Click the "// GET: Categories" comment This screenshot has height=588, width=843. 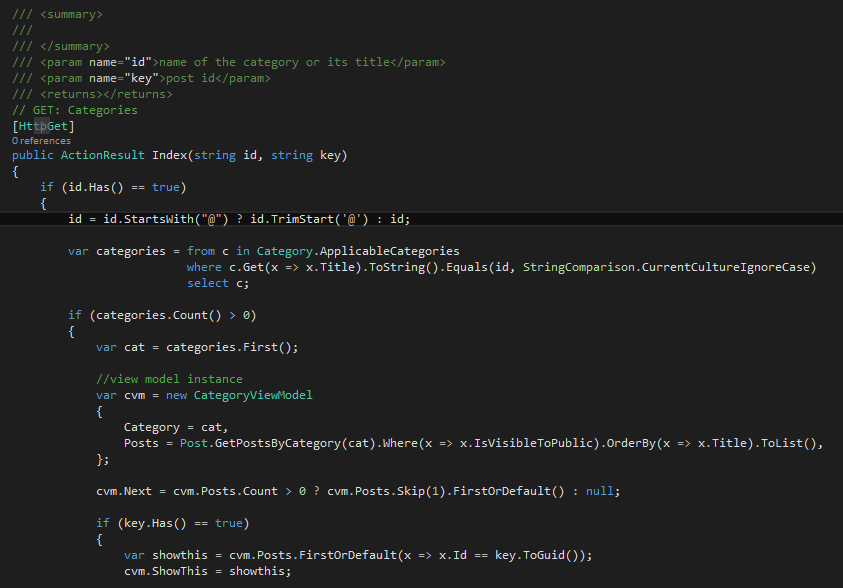(75, 110)
